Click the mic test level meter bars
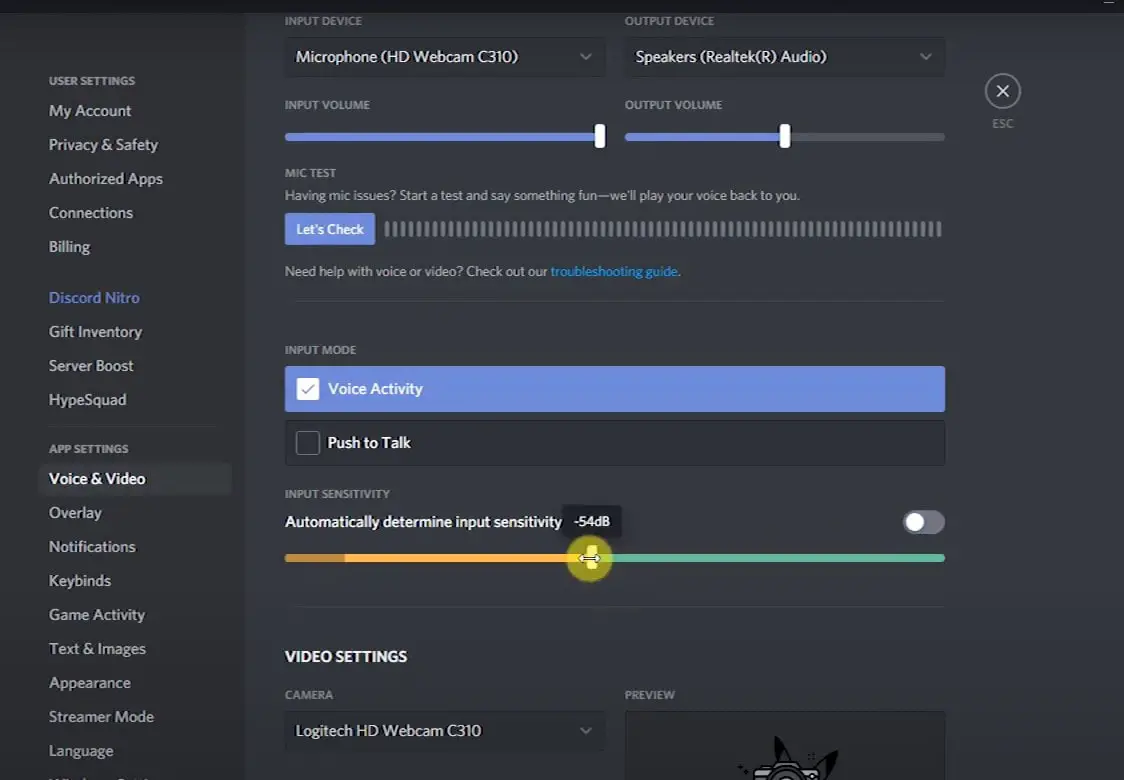 [662, 229]
